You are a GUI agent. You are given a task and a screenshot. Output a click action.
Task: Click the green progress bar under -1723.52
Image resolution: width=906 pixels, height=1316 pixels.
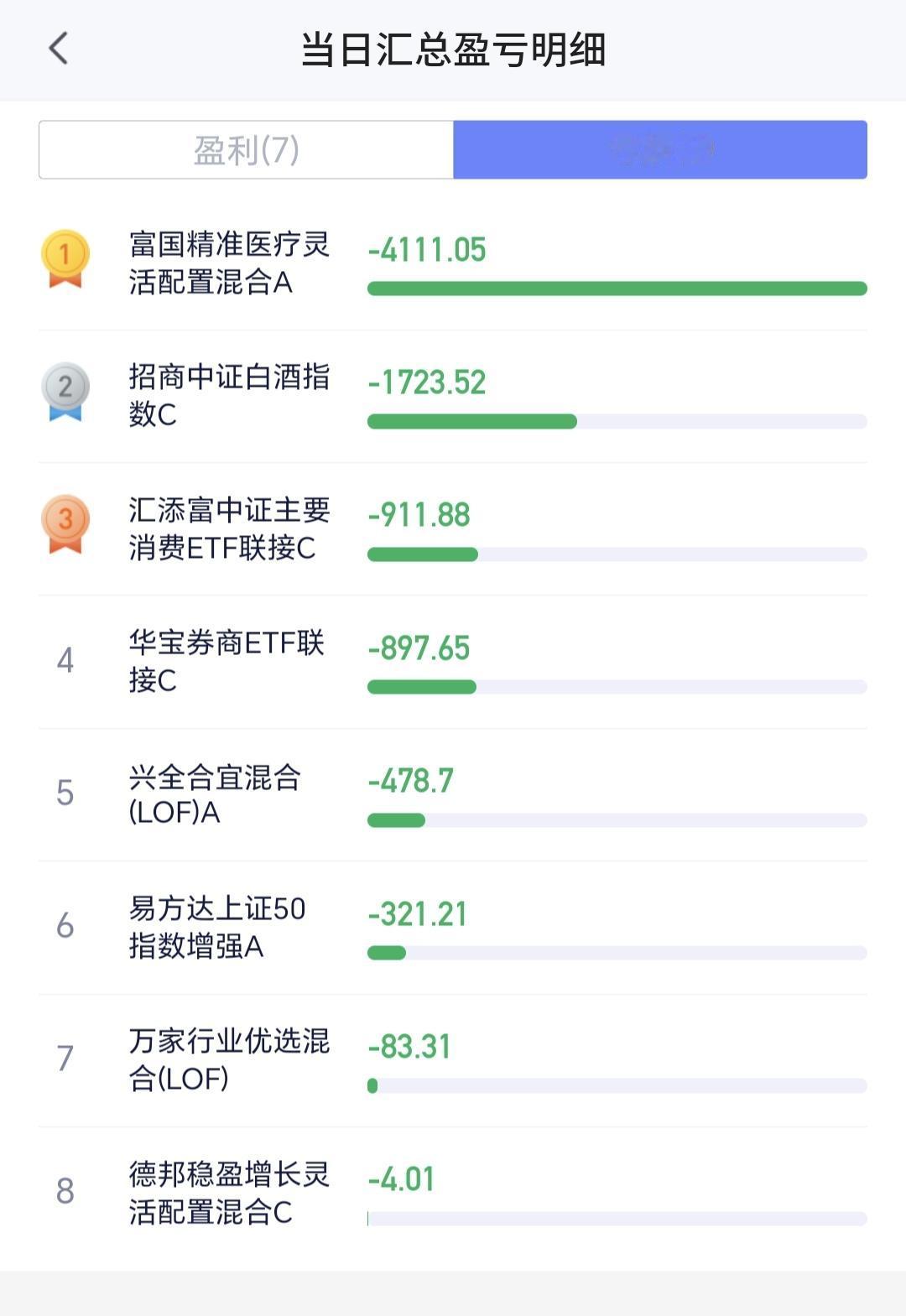point(472,421)
